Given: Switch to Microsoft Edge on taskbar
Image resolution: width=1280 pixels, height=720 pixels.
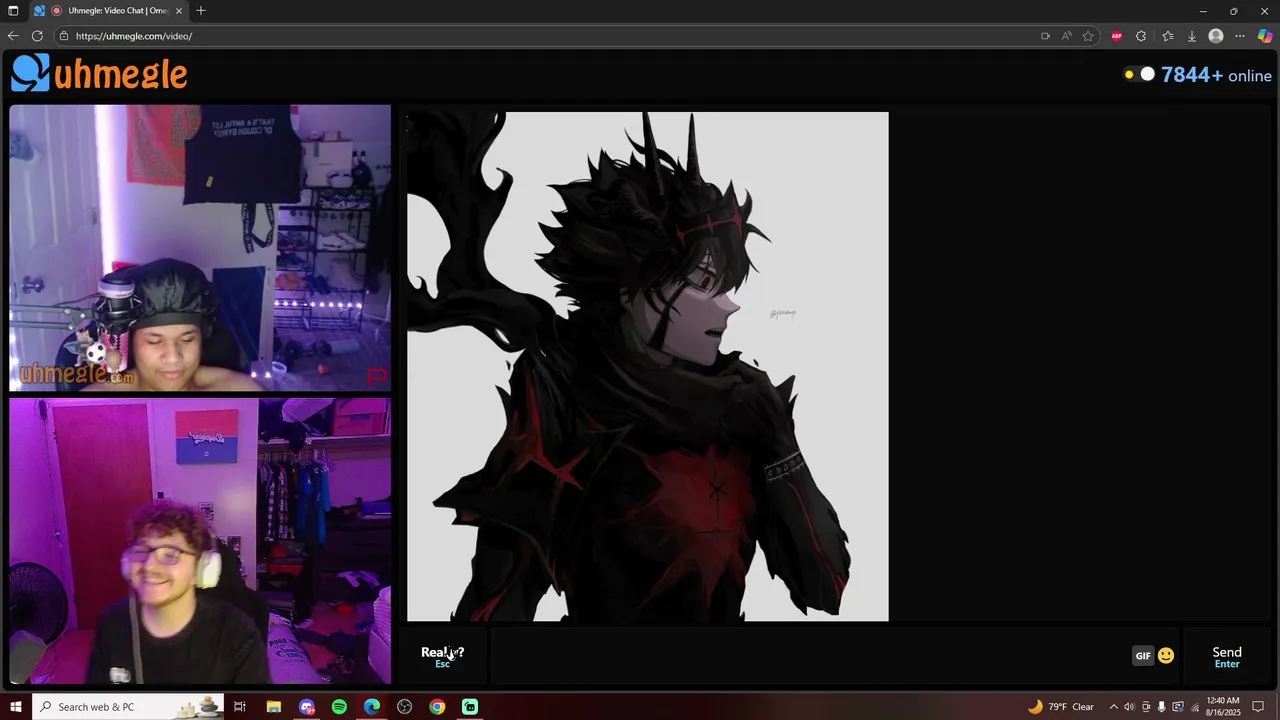Looking at the screenshot, I should coord(372,707).
